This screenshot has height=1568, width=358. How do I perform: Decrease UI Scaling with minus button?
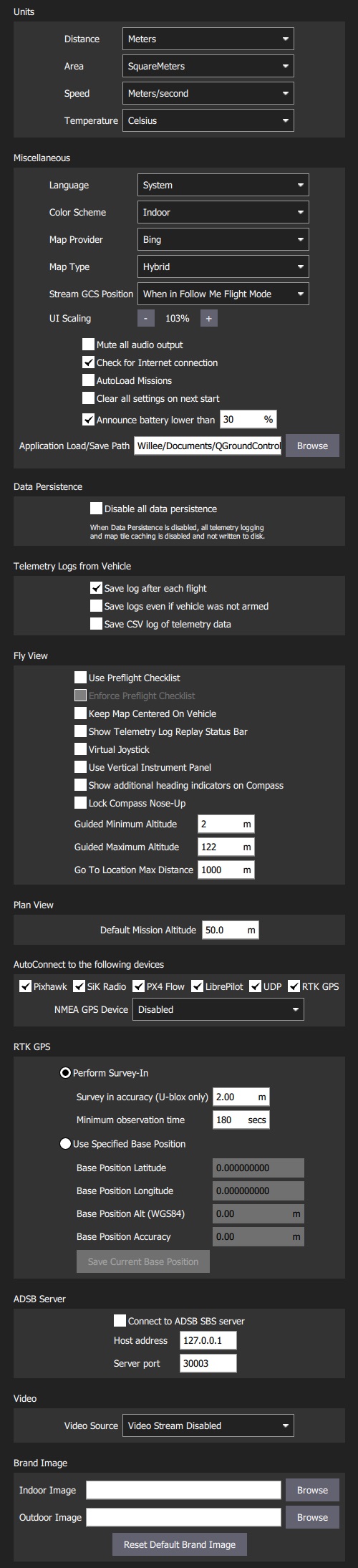pyautogui.click(x=145, y=318)
